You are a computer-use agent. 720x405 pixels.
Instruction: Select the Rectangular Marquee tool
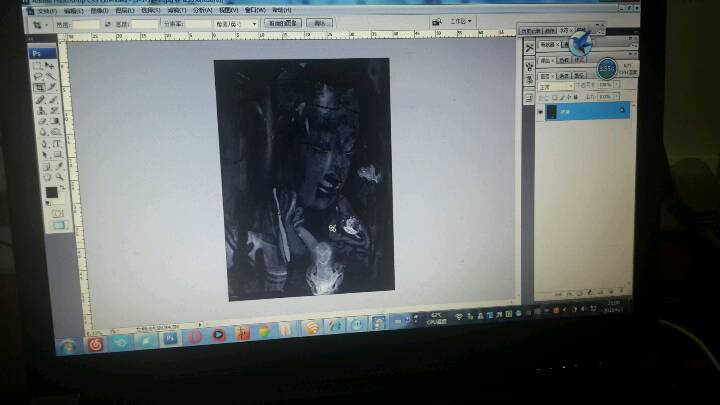(37, 66)
